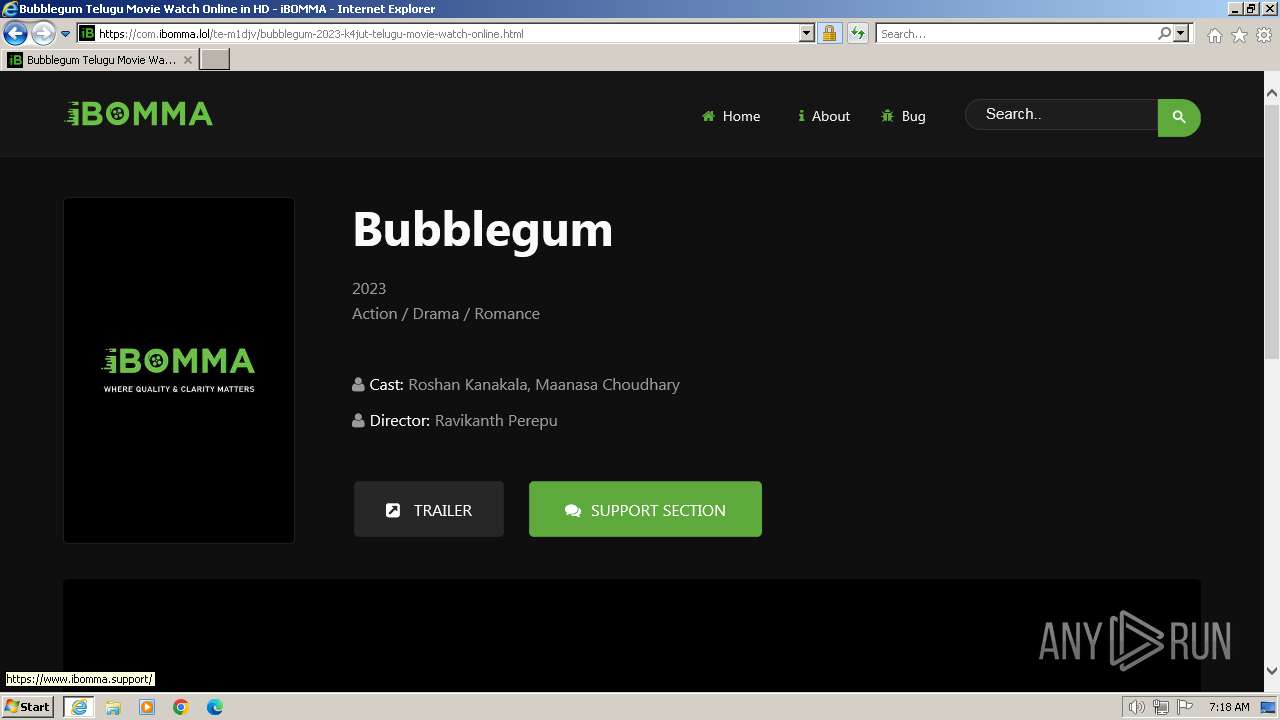This screenshot has width=1280, height=720.
Task: Click the page scrollbar down arrow
Action: tap(1272, 671)
